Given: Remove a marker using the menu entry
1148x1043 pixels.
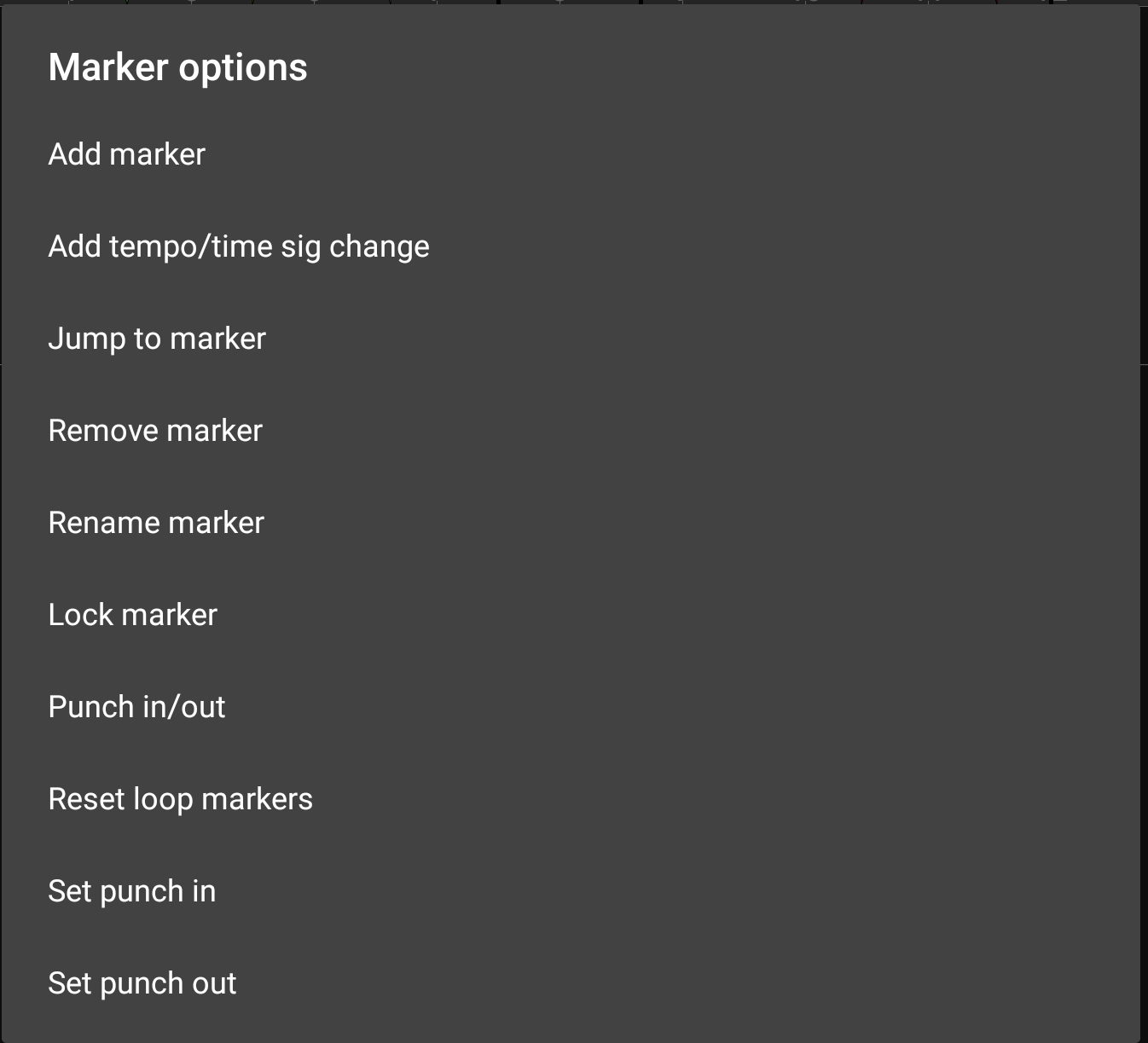Looking at the screenshot, I should [155, 431].
